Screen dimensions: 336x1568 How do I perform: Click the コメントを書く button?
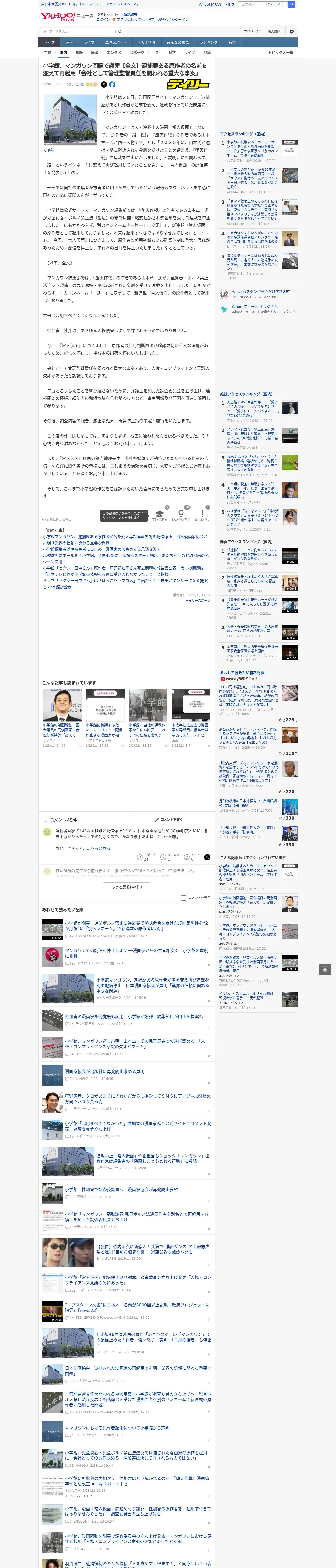tap(168, 819)
